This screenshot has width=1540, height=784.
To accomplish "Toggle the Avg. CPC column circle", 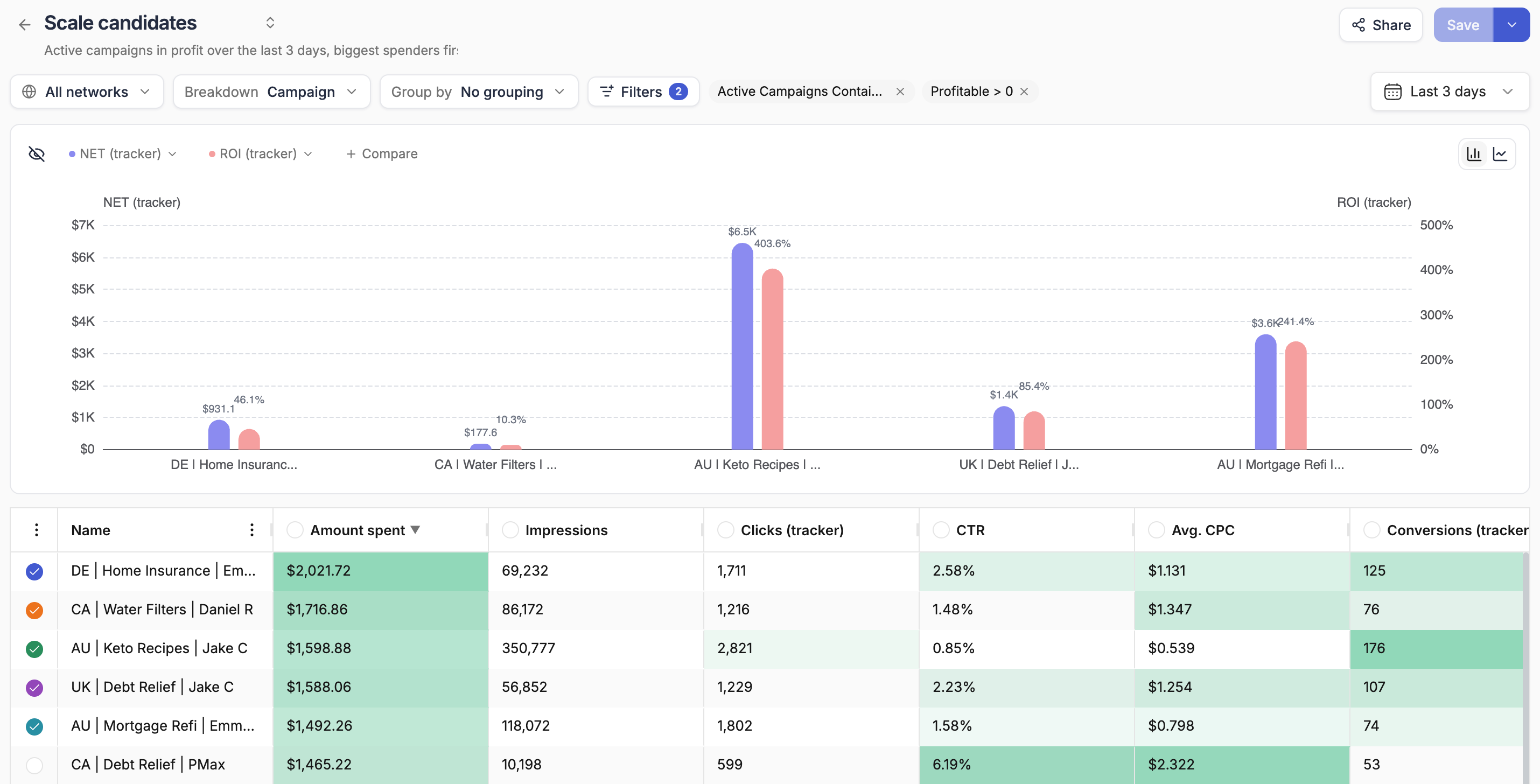I will coord(1157,530).
